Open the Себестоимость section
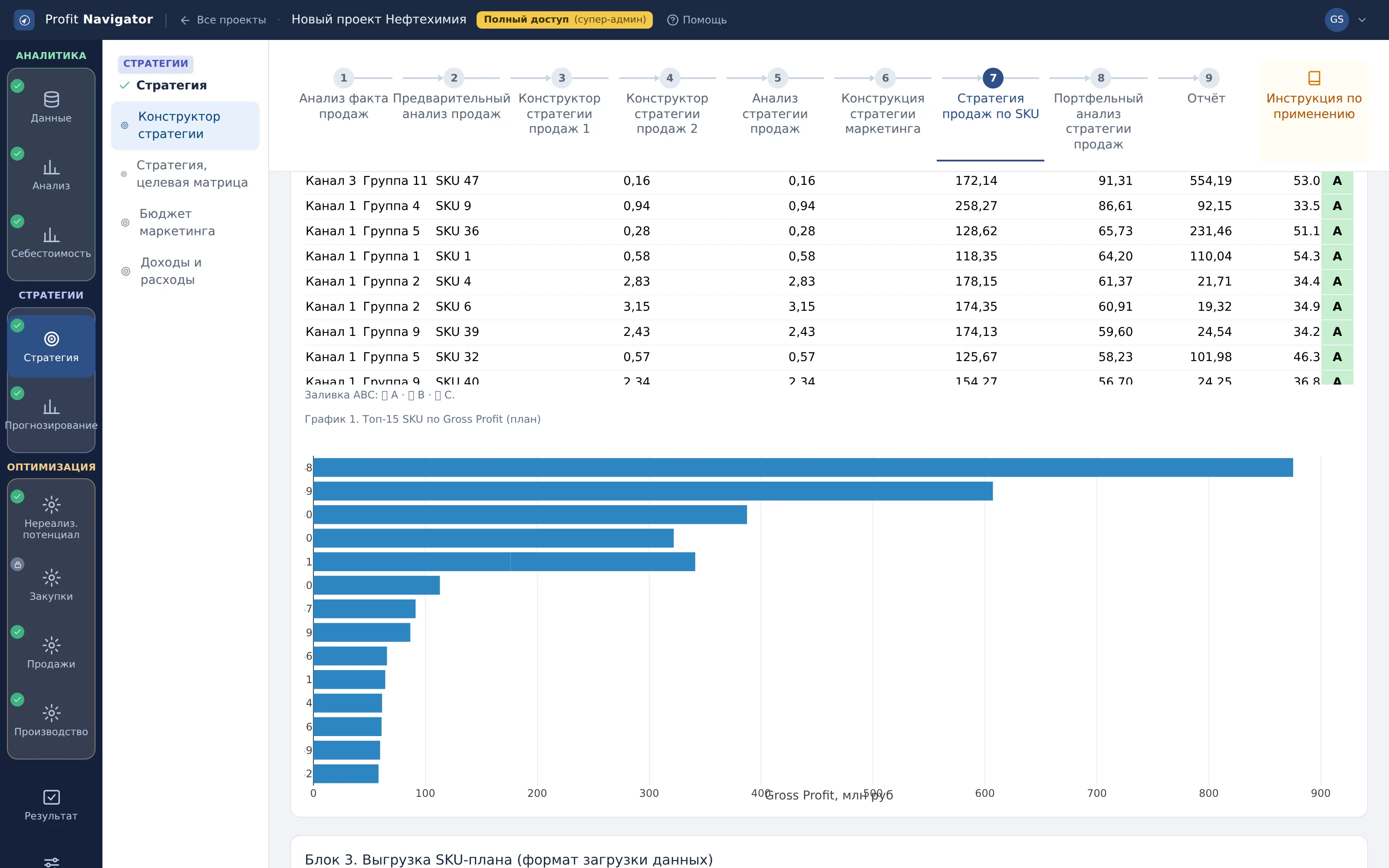The image size is (1389, 868). pyautogui.click(x=51, y=243)
